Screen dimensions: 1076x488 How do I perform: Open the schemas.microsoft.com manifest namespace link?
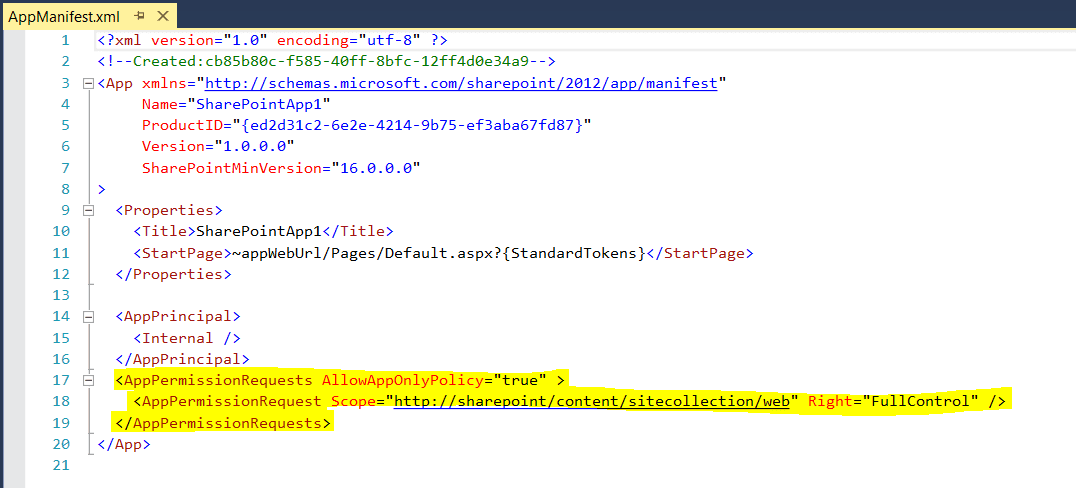(461, 84)
